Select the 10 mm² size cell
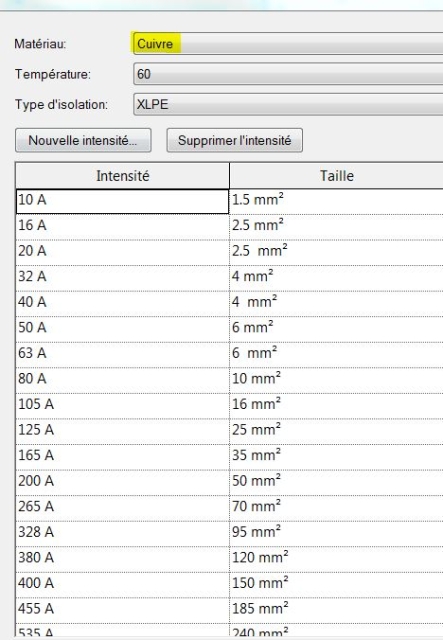Viewport: 443px width, 640px height. [x=336, y=380]
